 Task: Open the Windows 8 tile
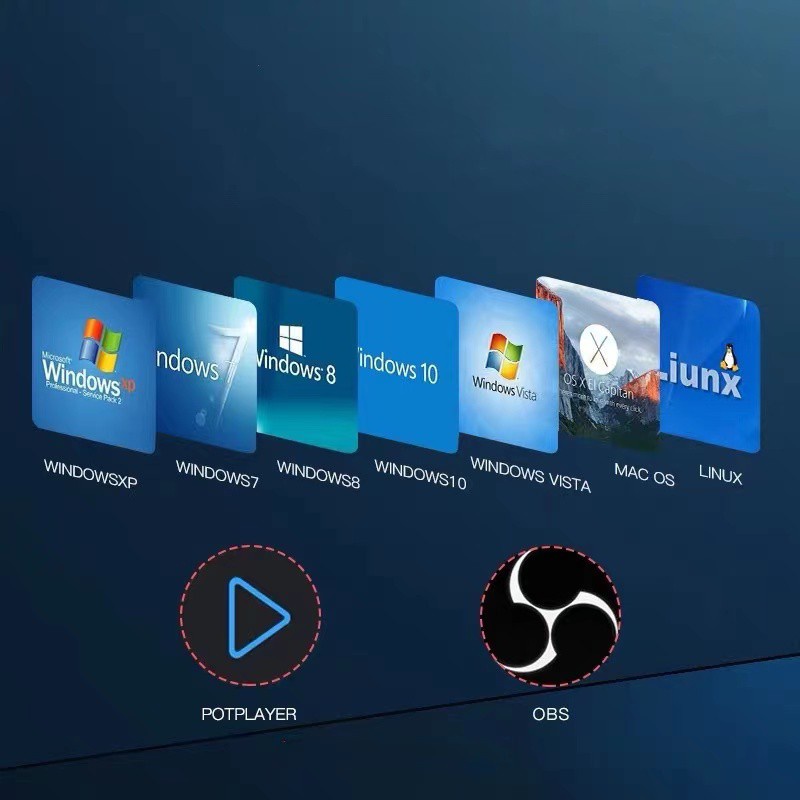click(296, 365)
